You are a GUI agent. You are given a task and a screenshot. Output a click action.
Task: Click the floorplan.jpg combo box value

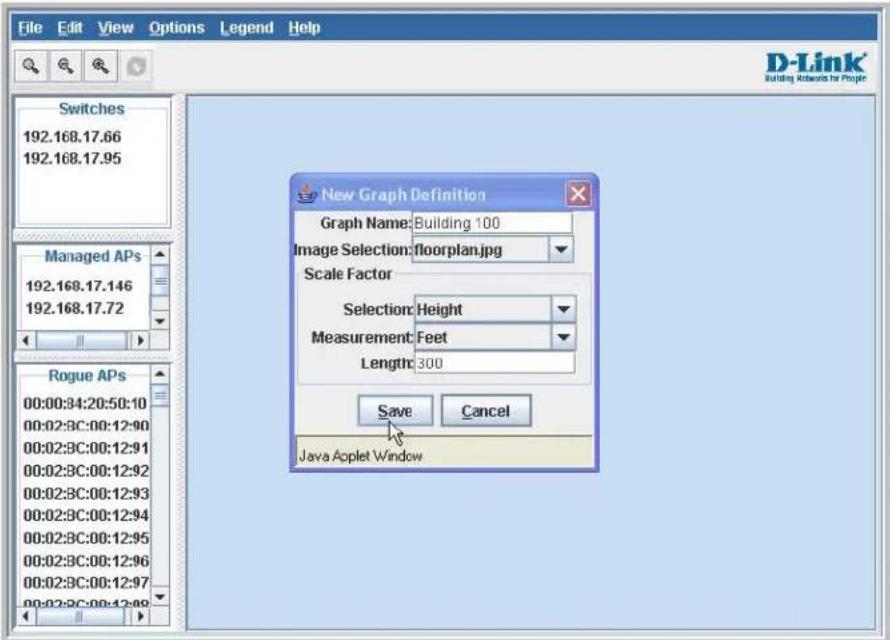480,250
